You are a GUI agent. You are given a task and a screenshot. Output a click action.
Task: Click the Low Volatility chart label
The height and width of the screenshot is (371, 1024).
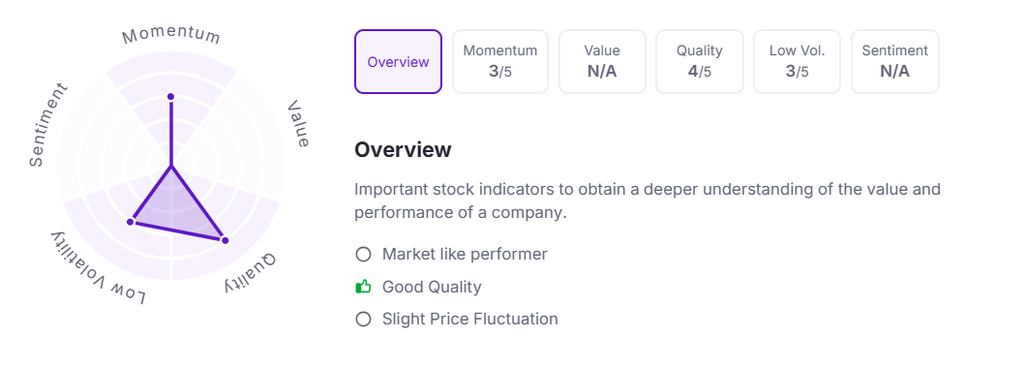[99, 267]
